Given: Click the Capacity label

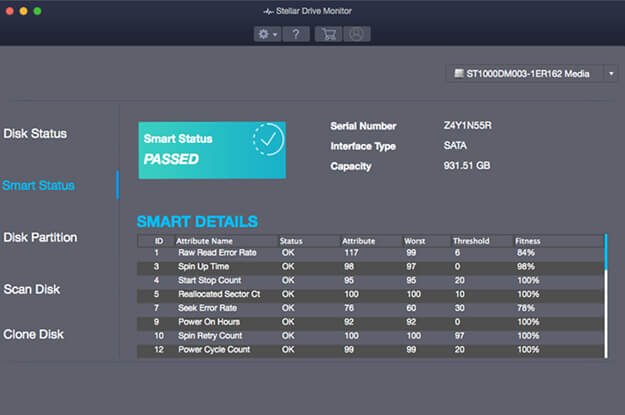Looking at the screenshot, I should click(x=351, y=166).
